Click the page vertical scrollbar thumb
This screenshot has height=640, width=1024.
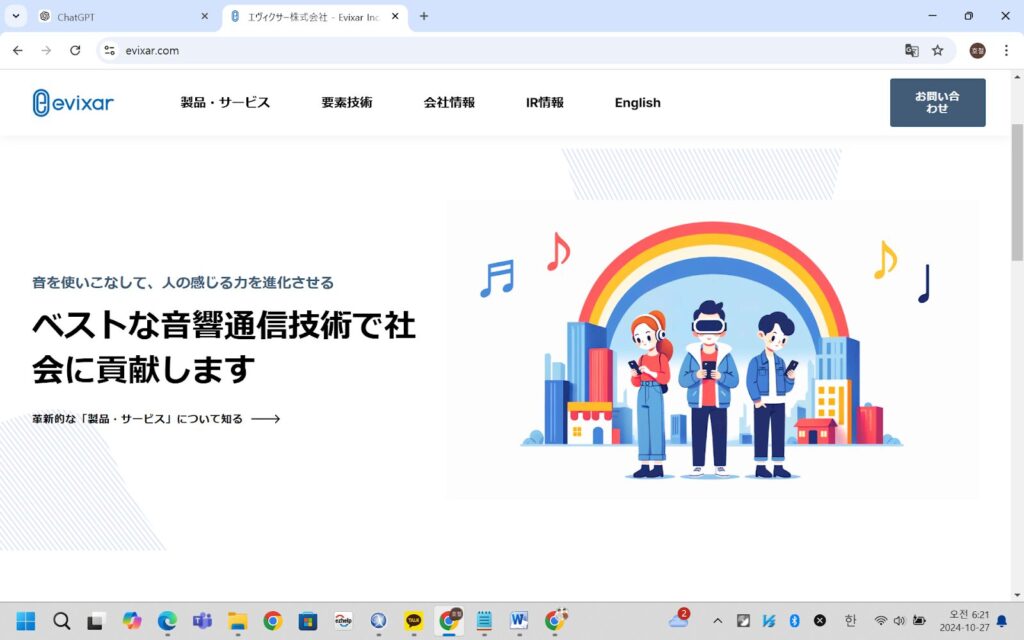coord(1017,193)
